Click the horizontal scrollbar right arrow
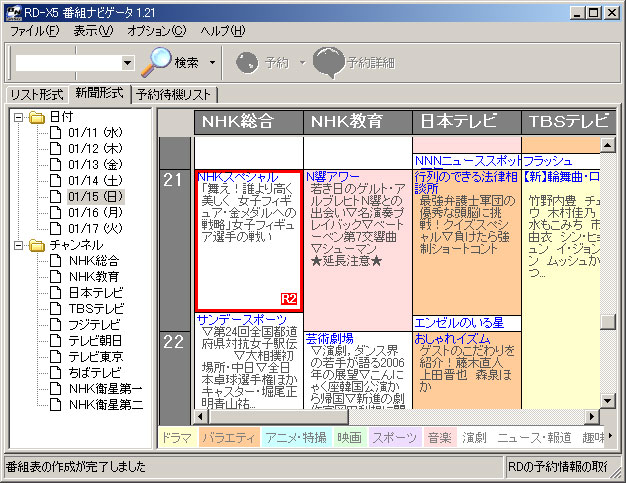The height and width of the screenshot is (483, 626). (x=592, y=417)
